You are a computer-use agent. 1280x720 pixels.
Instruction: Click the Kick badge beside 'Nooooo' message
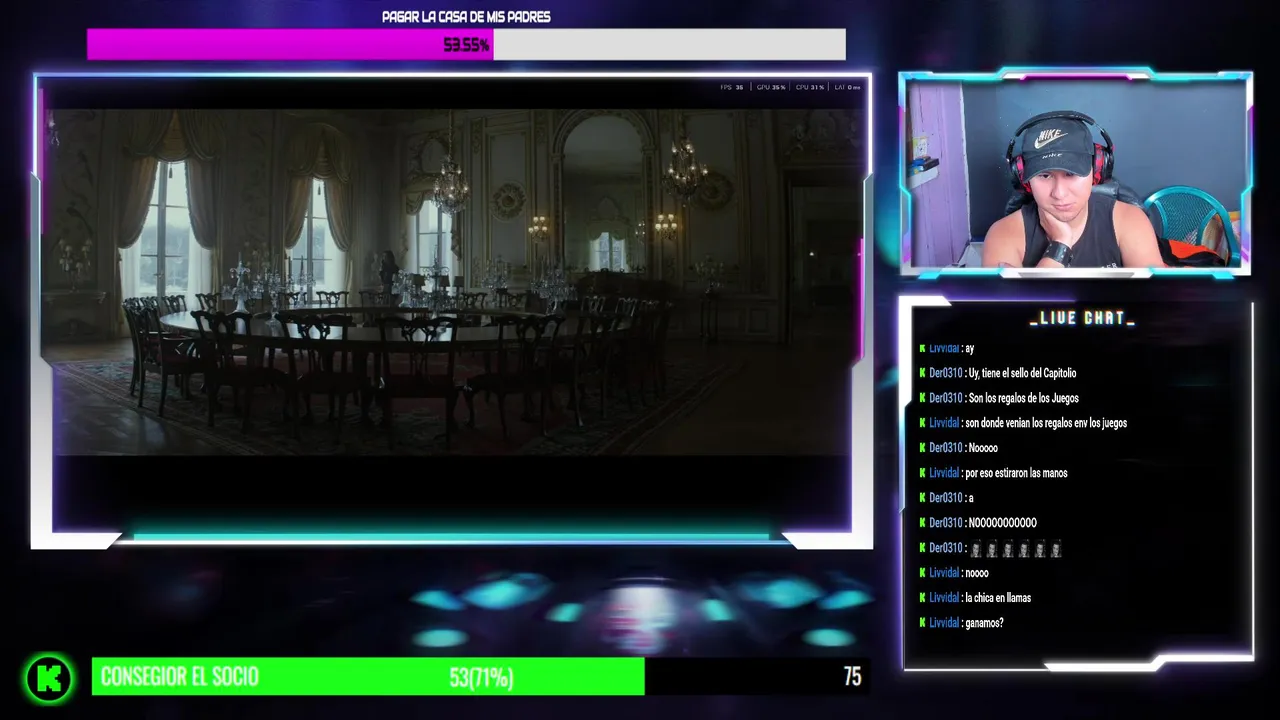pyautogui.click(x=922, y=448)
